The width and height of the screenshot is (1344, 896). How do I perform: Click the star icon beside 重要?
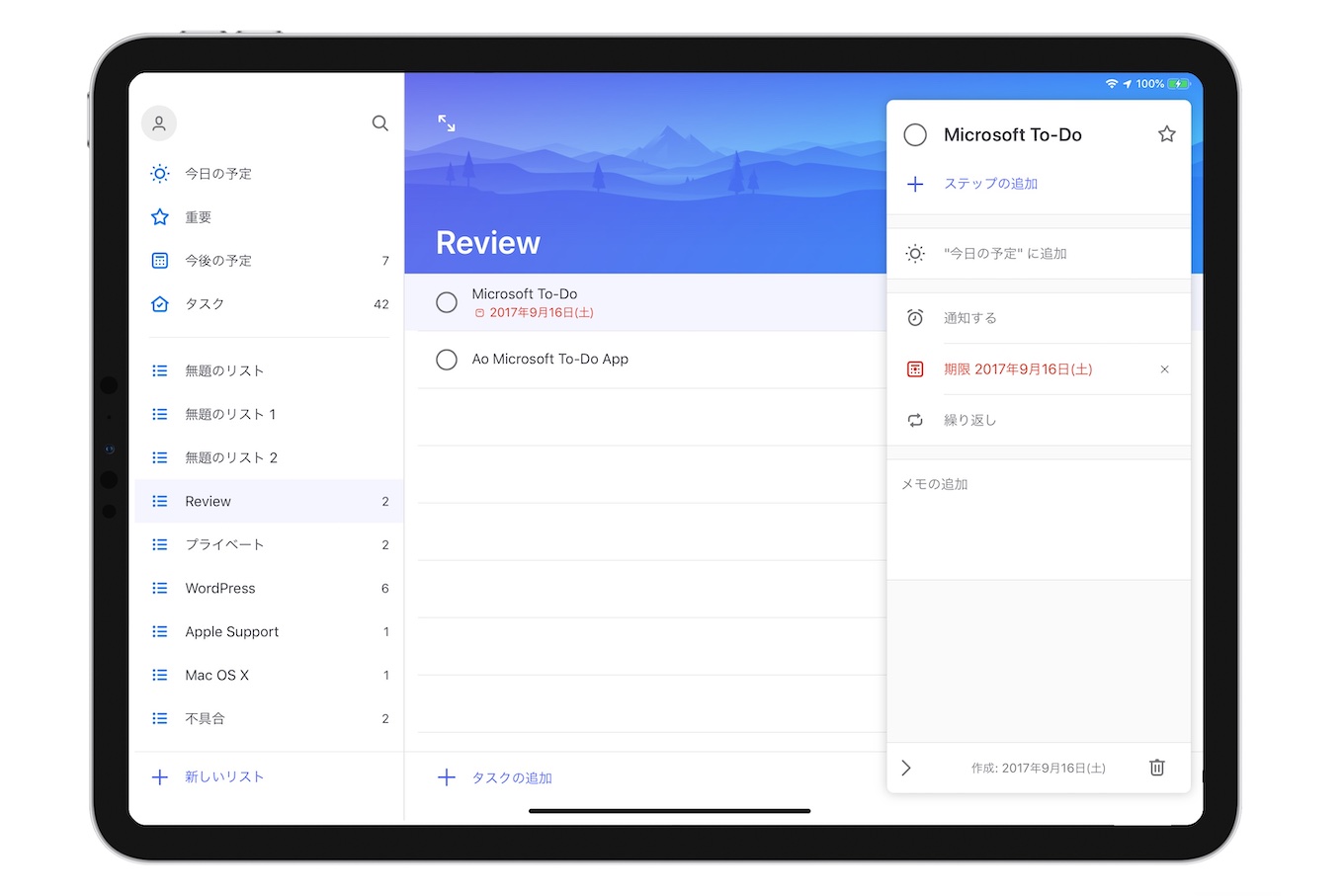click(160, 217)
